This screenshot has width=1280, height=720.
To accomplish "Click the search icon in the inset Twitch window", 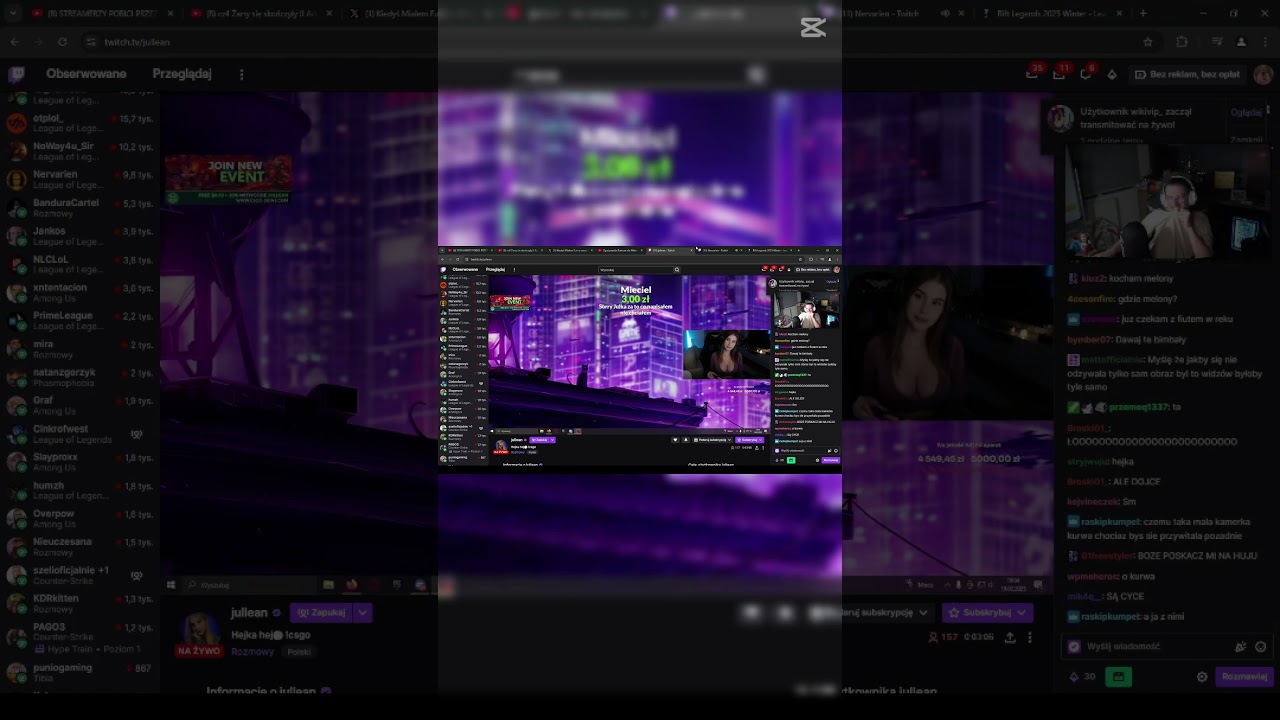I will pyautogui.click(x=677, y=269).
